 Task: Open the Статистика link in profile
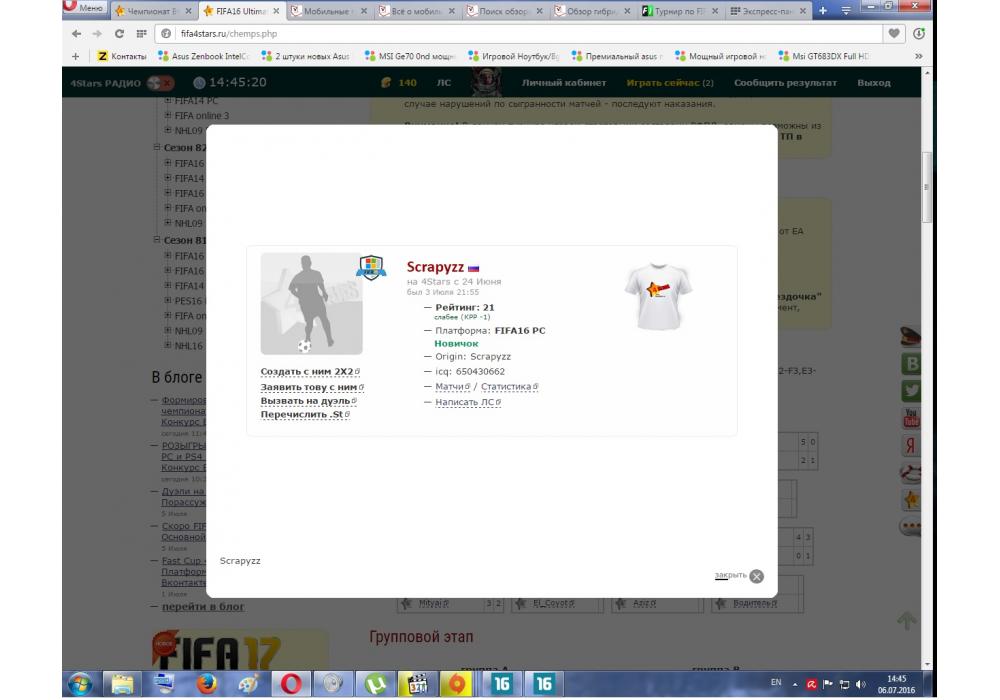[509, 386]
